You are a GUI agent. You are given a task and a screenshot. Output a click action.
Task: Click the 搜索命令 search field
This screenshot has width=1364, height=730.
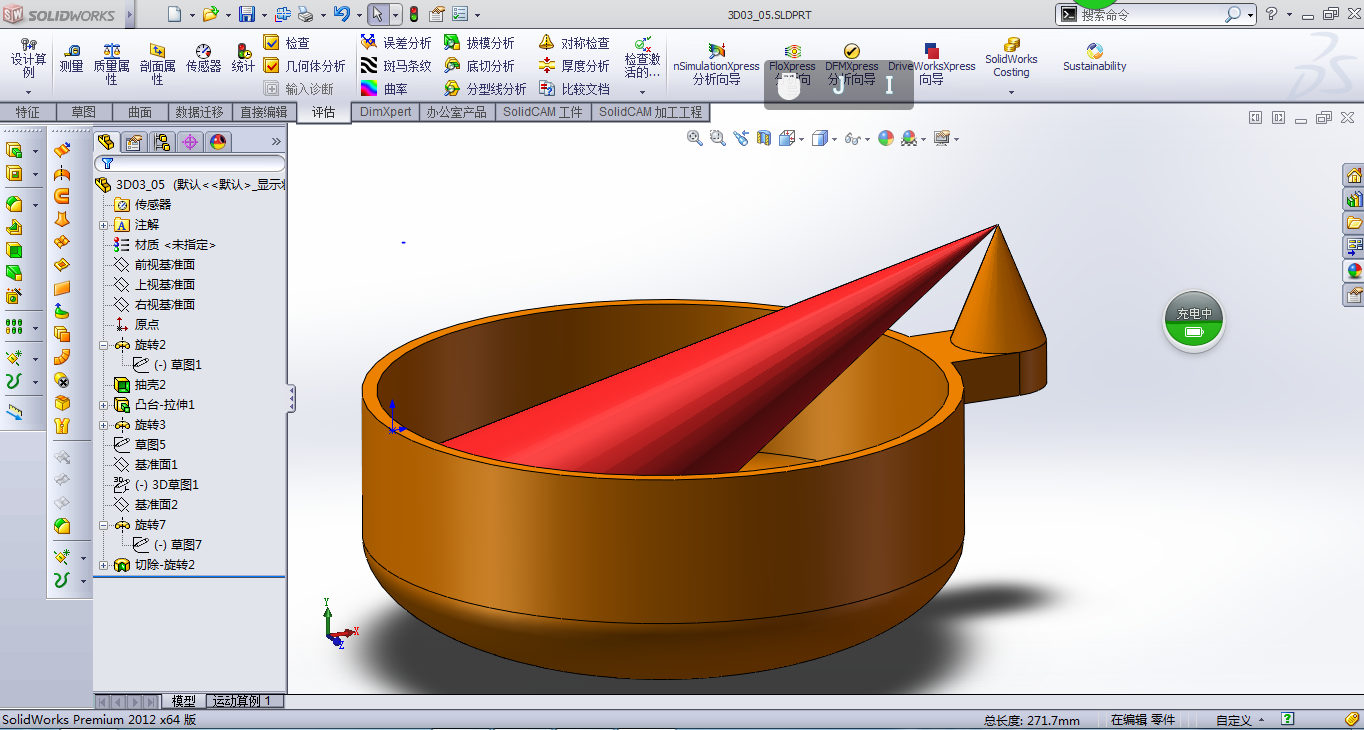click(x=1150, y=14)
